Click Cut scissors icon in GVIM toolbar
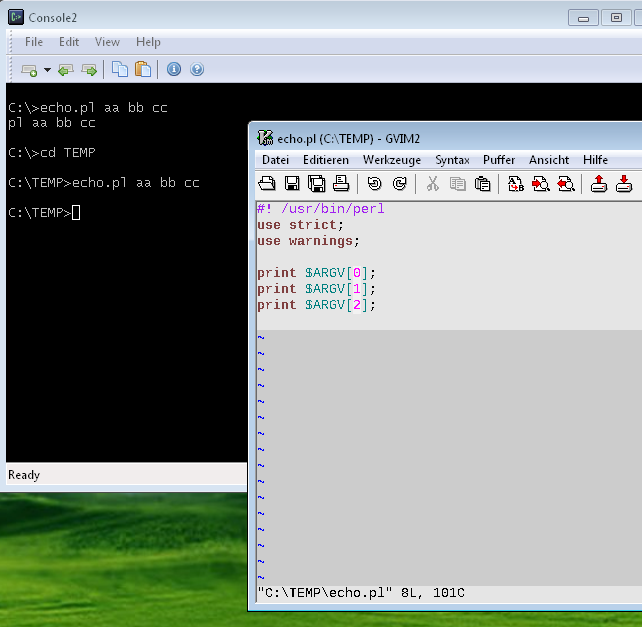The image size is (642, 627). (432, 183)
